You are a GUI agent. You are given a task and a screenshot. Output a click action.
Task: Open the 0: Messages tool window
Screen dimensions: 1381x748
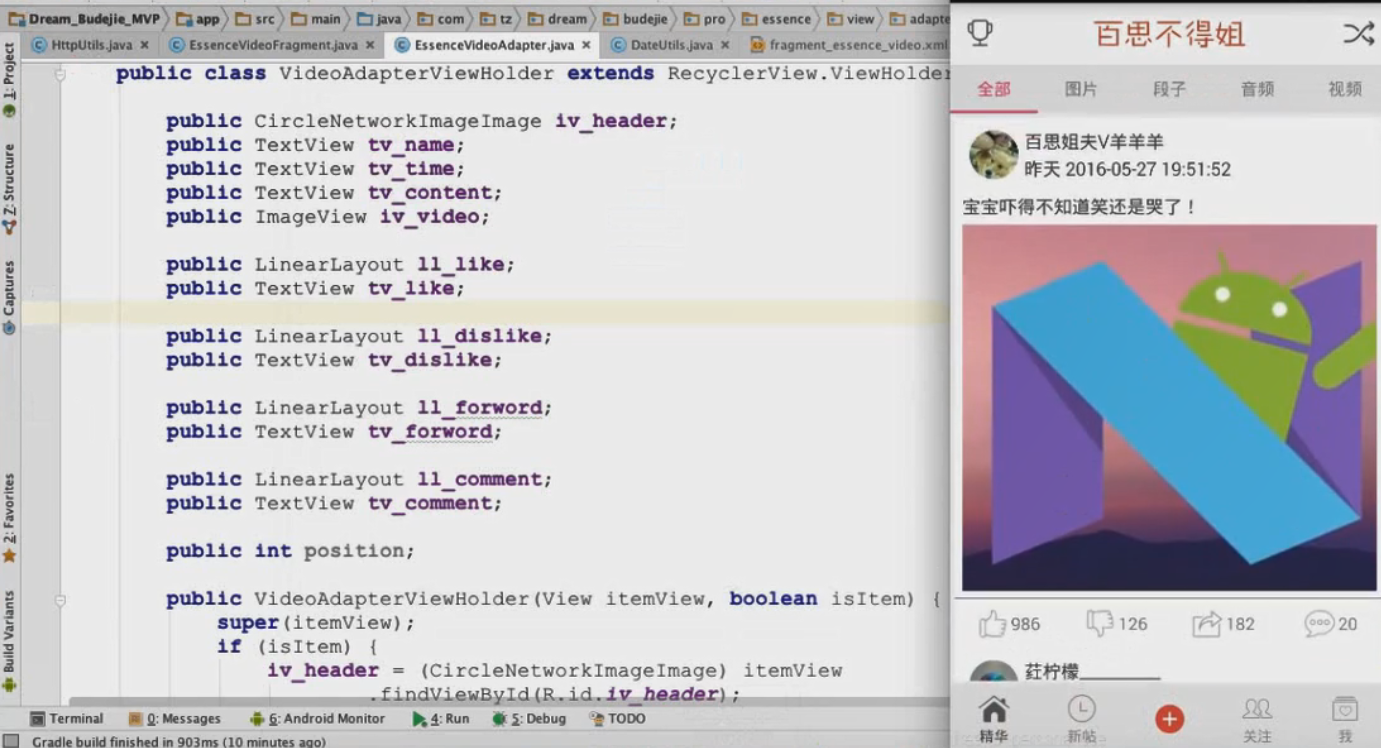point(175,718)
